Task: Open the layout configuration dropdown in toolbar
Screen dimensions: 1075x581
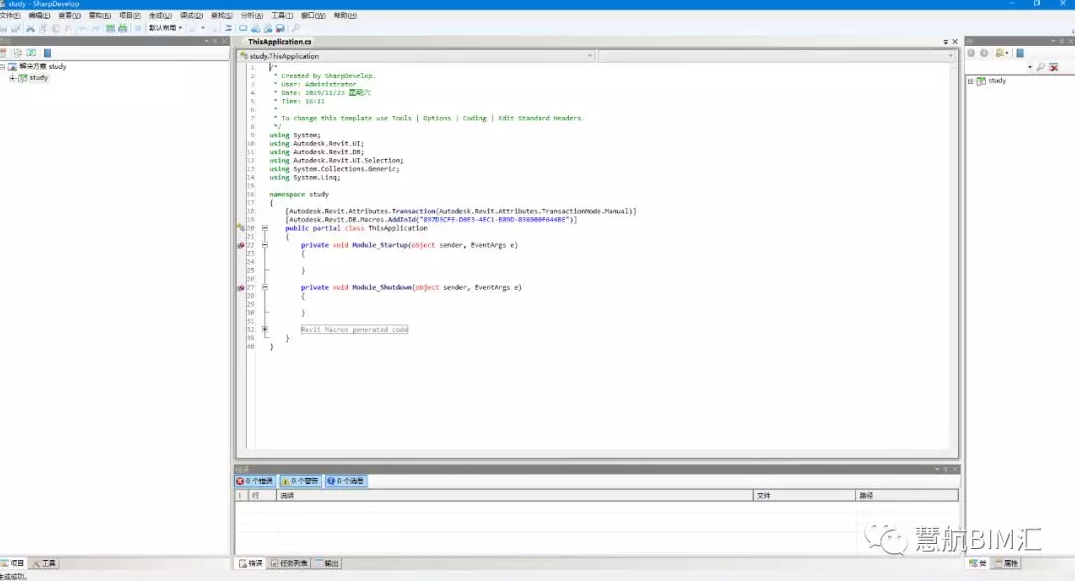Action: tap(166, 28)
